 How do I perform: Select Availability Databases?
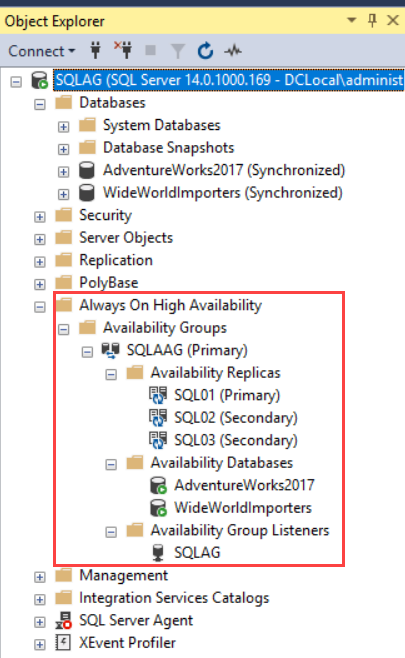tap(222, 463)
